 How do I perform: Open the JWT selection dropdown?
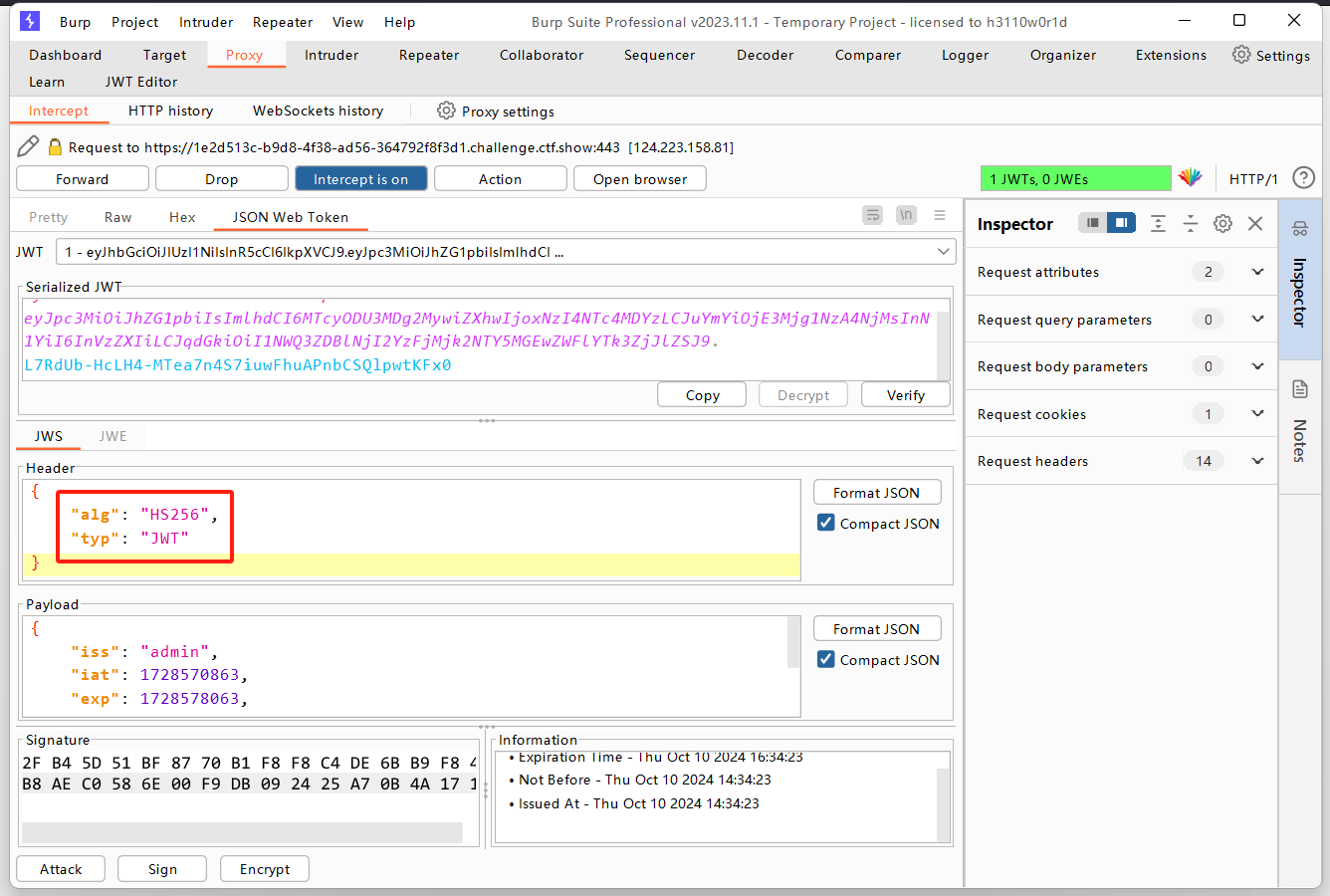click(x=944, y=252)
